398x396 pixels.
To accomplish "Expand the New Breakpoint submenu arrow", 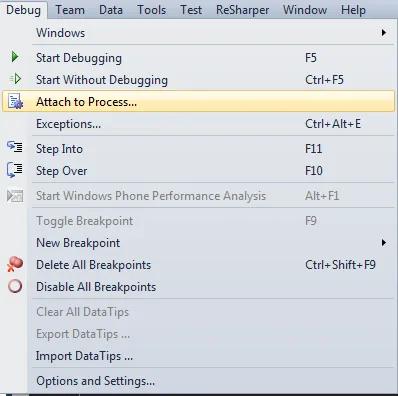I will [x=384, y=243].
